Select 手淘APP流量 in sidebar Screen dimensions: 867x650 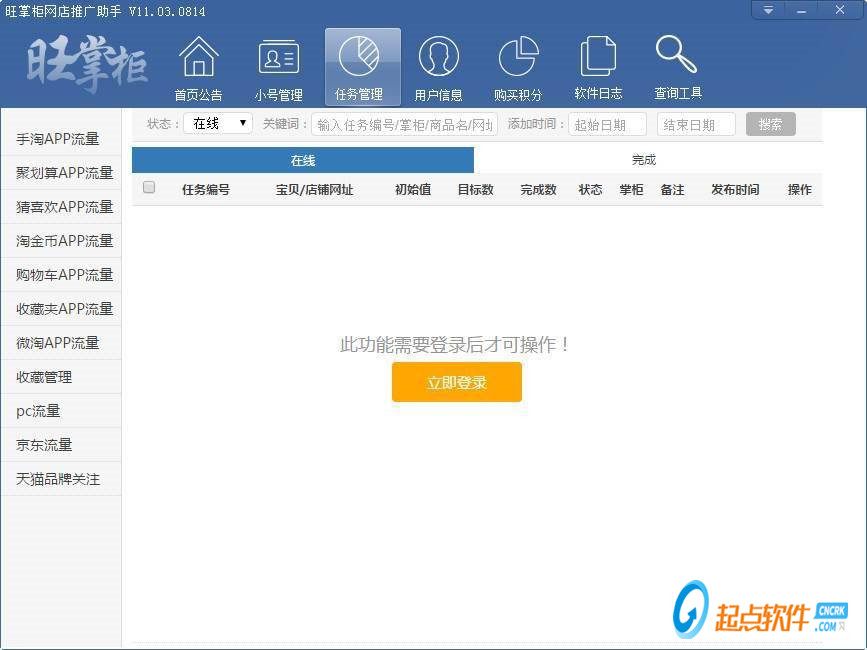(61, 139)
